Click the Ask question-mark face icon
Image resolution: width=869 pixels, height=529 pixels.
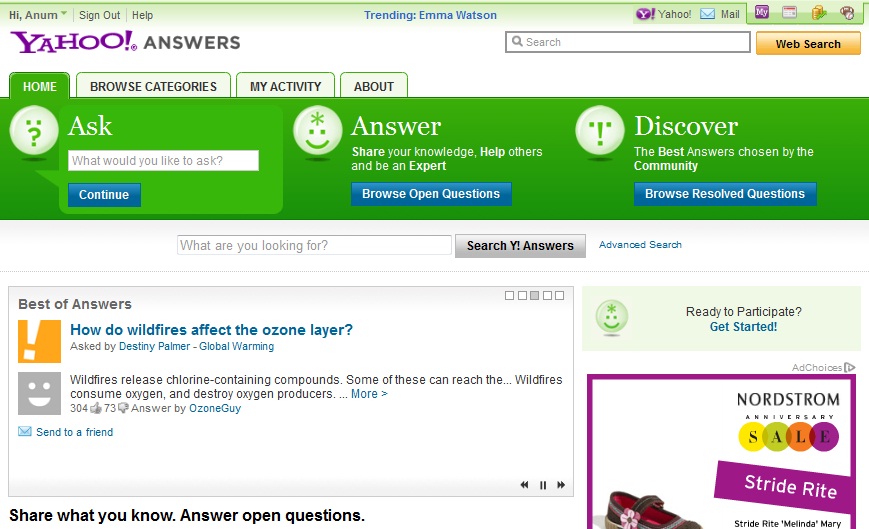34,131
